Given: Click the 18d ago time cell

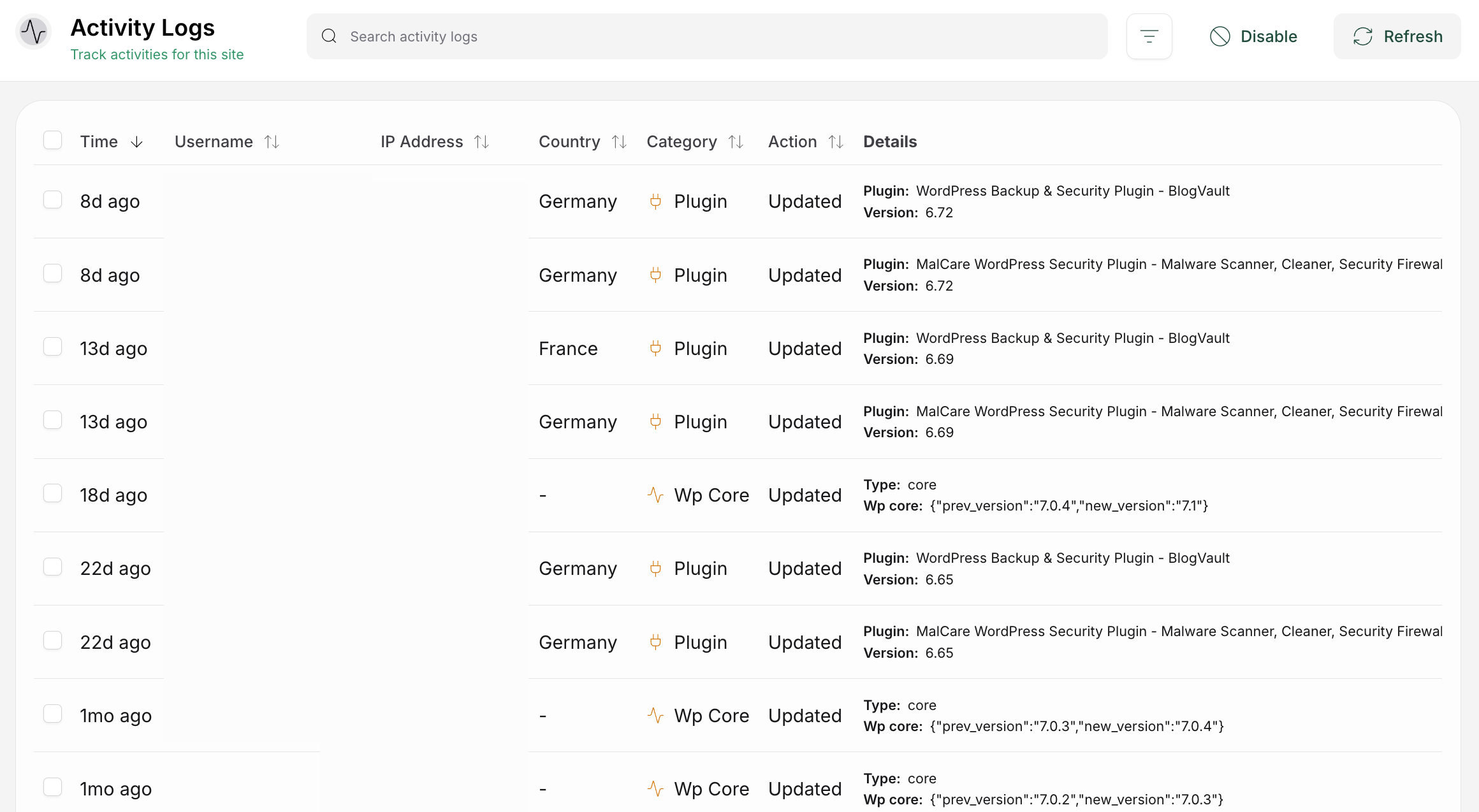Looking at the screenshot, I should (x=113, y=495).
